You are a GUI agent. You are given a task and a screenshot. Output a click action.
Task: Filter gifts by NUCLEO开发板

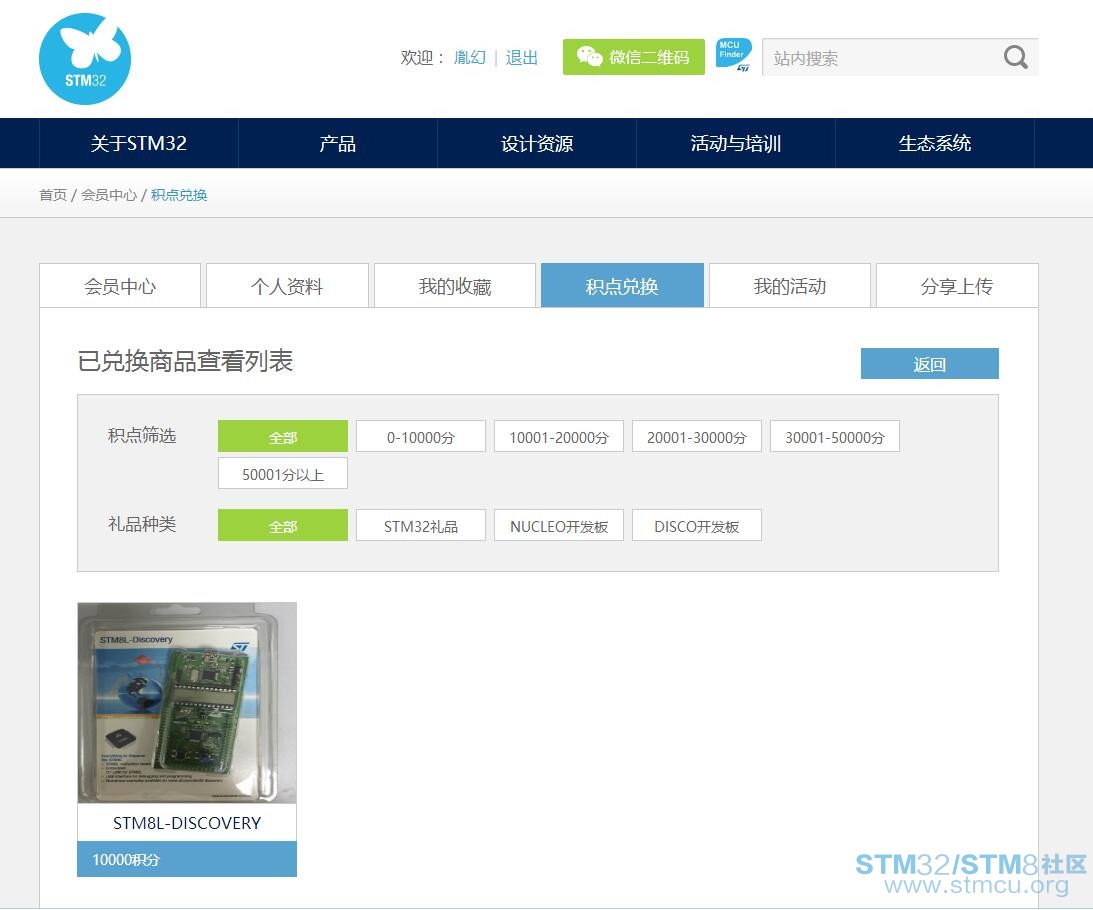point(559,526)
